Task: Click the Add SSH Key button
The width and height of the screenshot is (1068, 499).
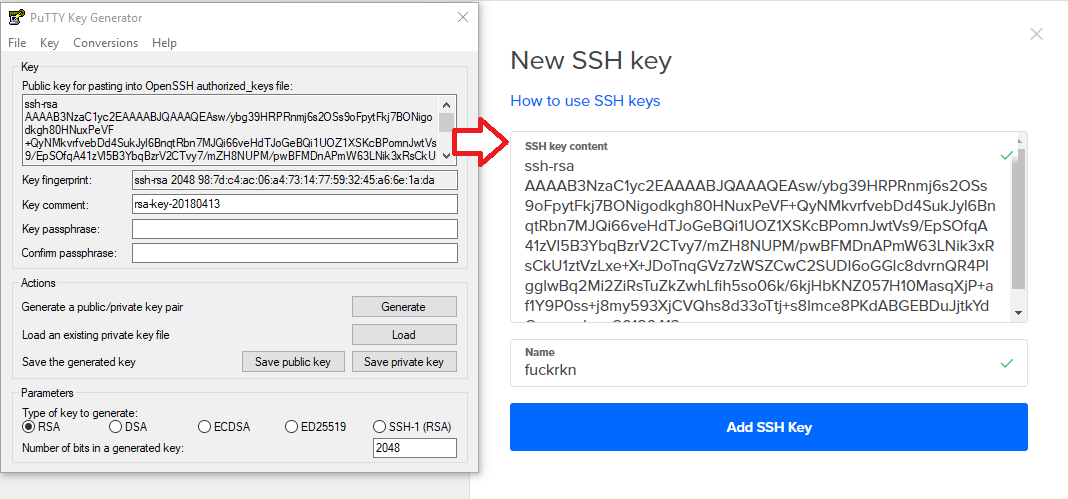Action: 768,428
